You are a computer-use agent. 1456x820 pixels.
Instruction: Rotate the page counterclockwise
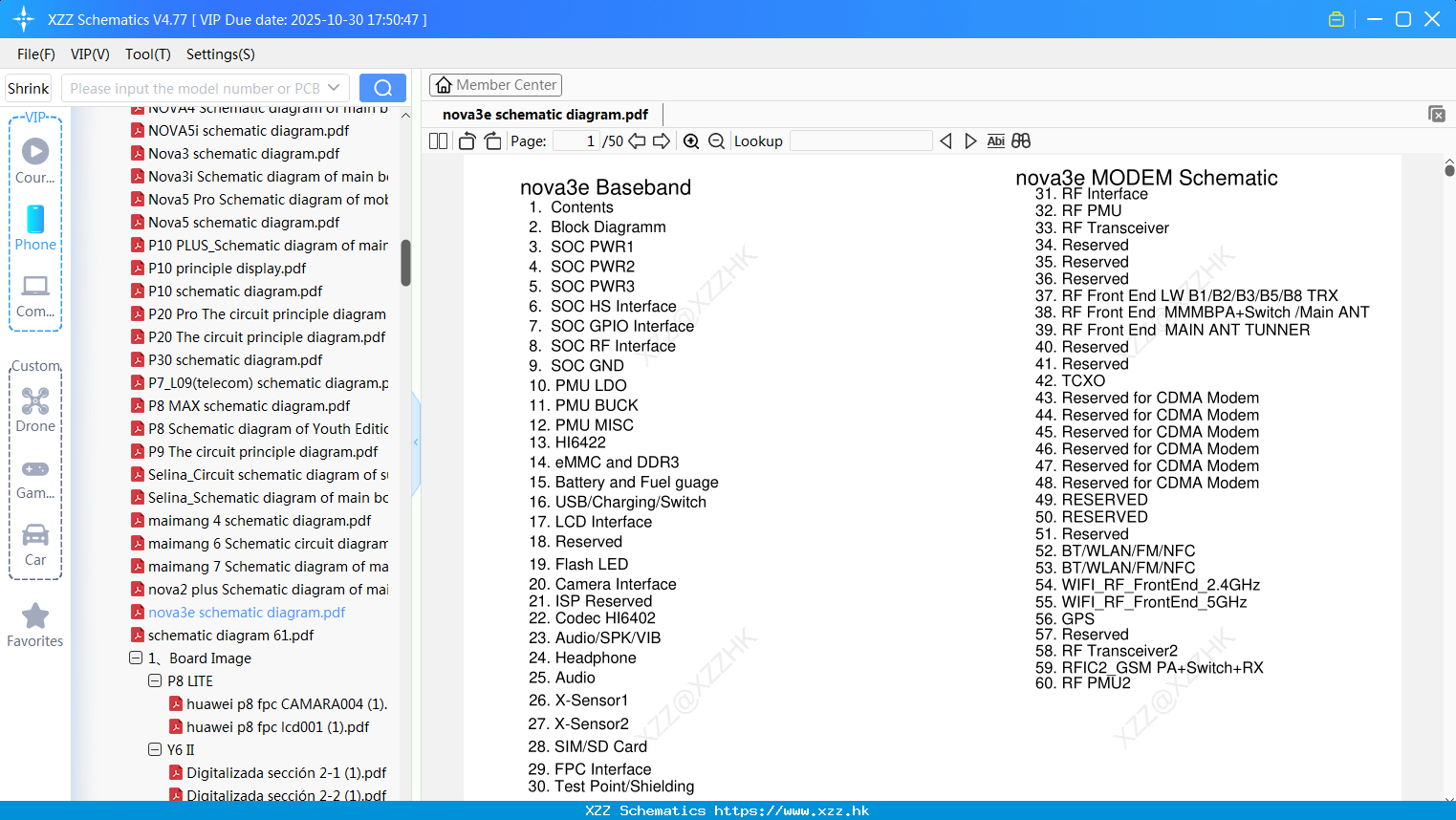click(x=467, y=141)
